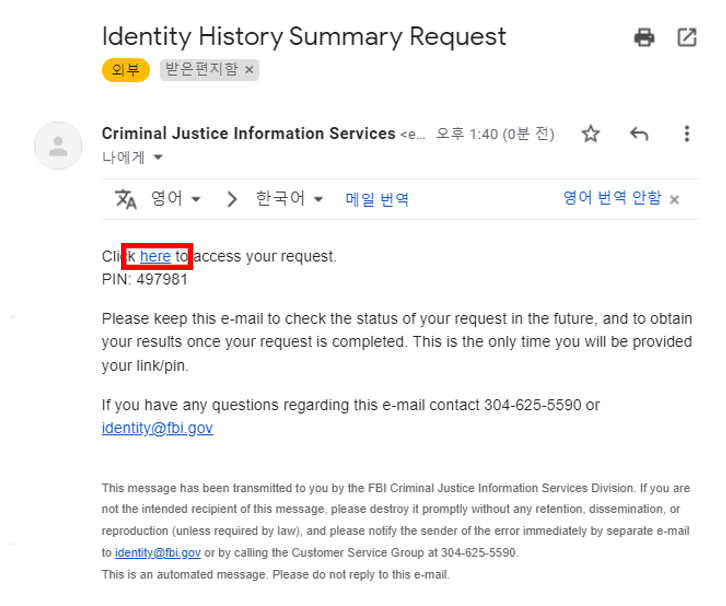Open the 한국어 target language dropdown

290,199
